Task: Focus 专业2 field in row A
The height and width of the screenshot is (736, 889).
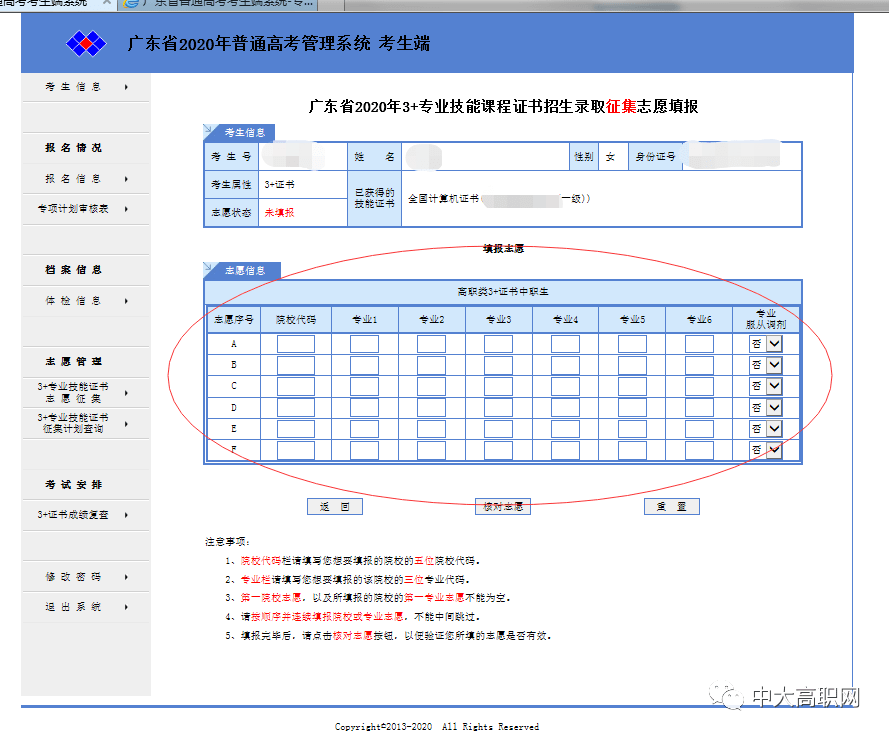Action: (x=431, y=344)
